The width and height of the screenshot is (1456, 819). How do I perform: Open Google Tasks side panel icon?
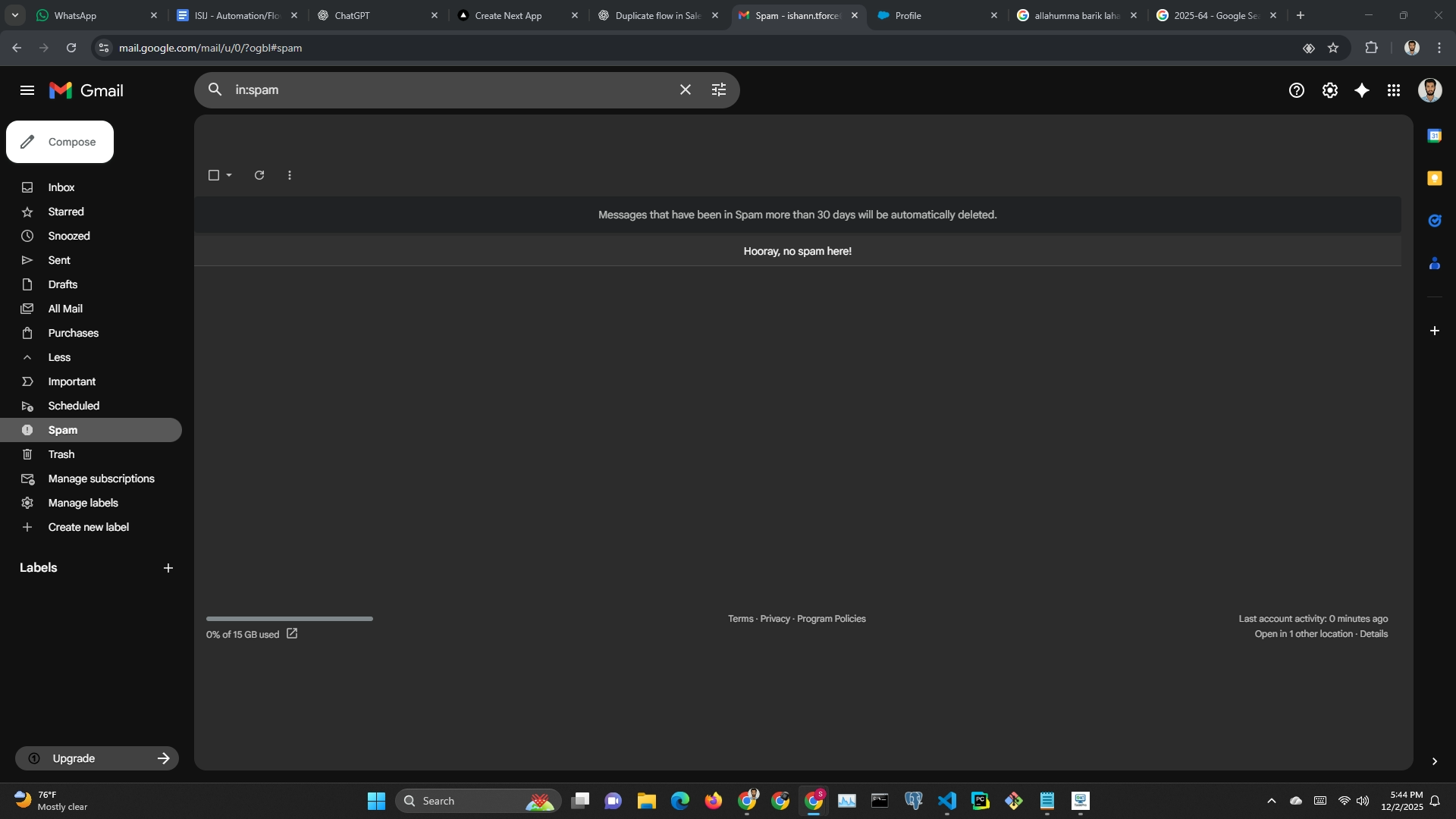coord(1434,221)
